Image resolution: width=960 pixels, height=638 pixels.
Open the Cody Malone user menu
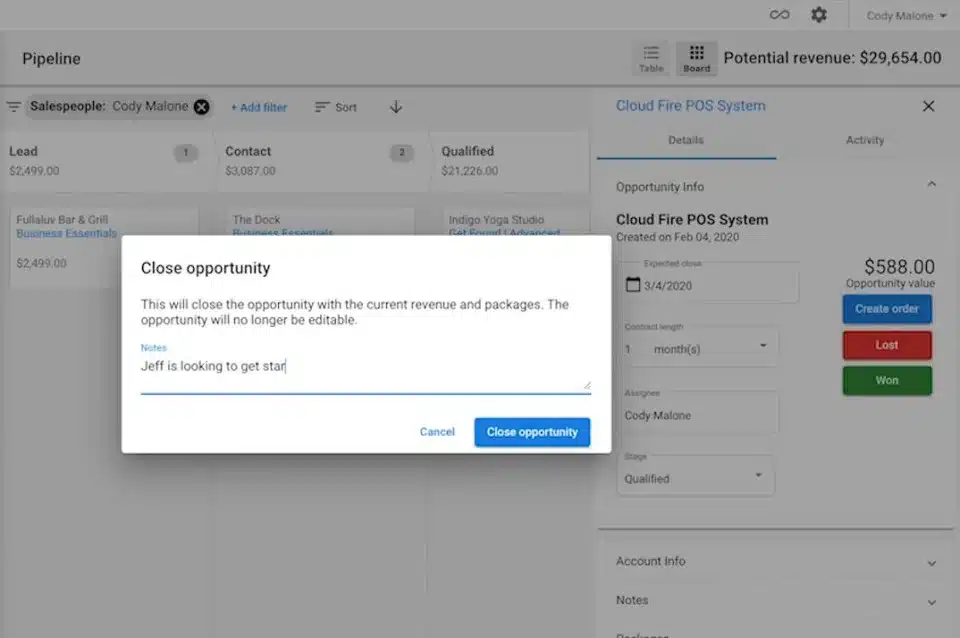[x=906, y=16]
